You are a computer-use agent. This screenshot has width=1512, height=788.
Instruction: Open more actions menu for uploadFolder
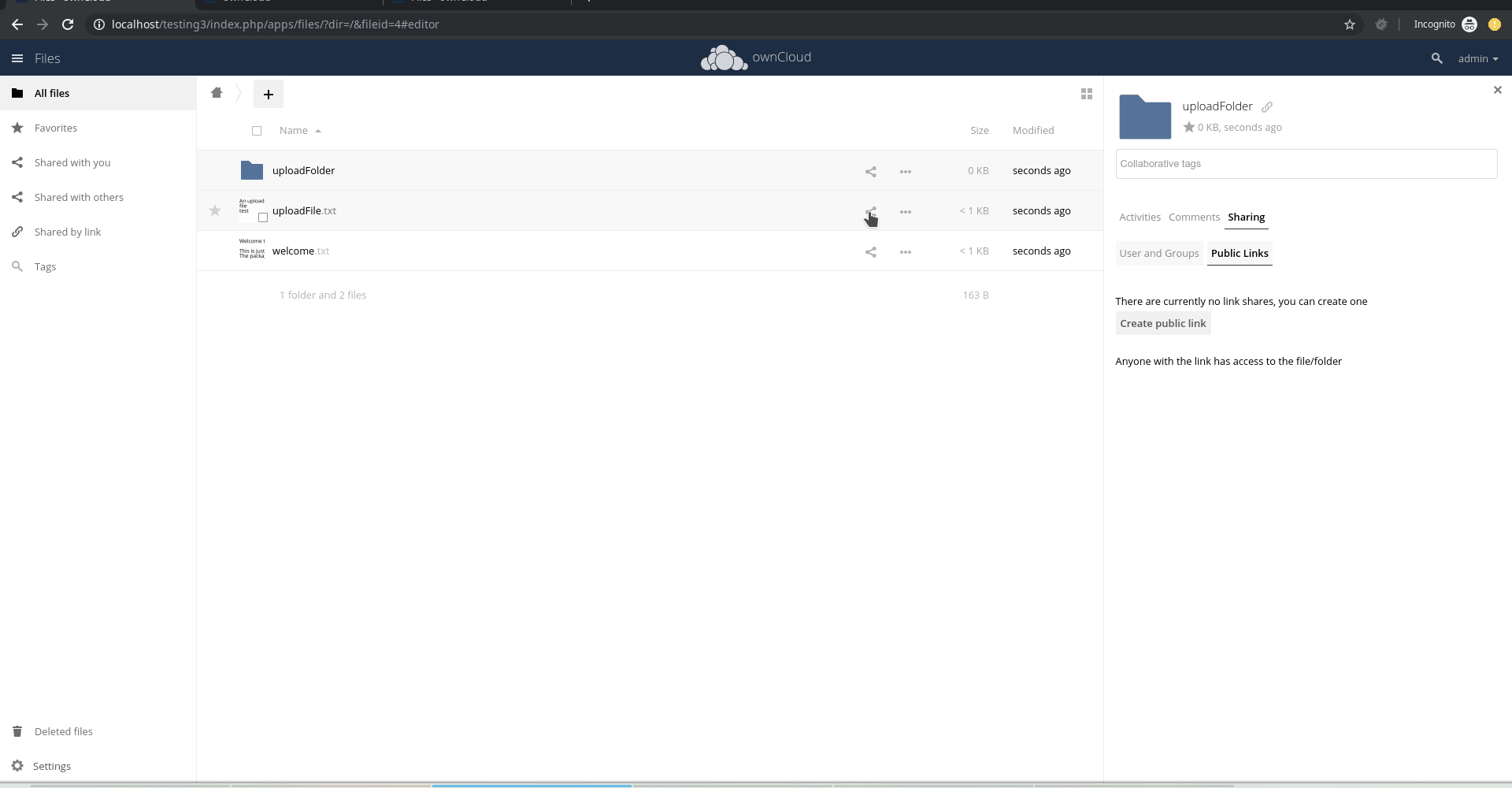[906, 171]
